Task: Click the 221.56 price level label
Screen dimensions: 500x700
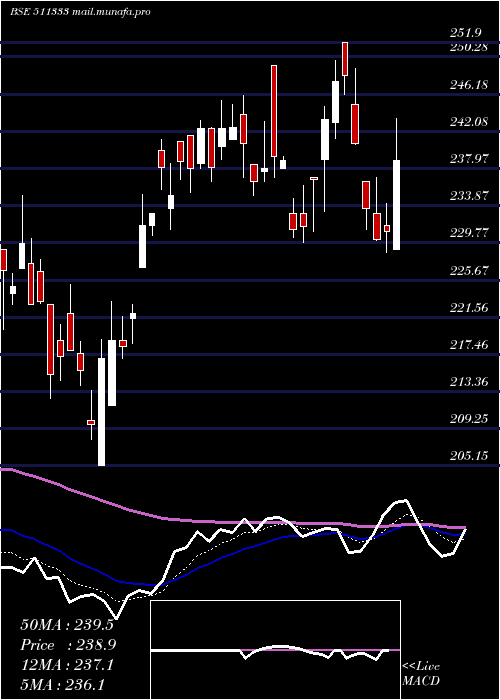Action: pyautogui.click(x=468, y=307)
